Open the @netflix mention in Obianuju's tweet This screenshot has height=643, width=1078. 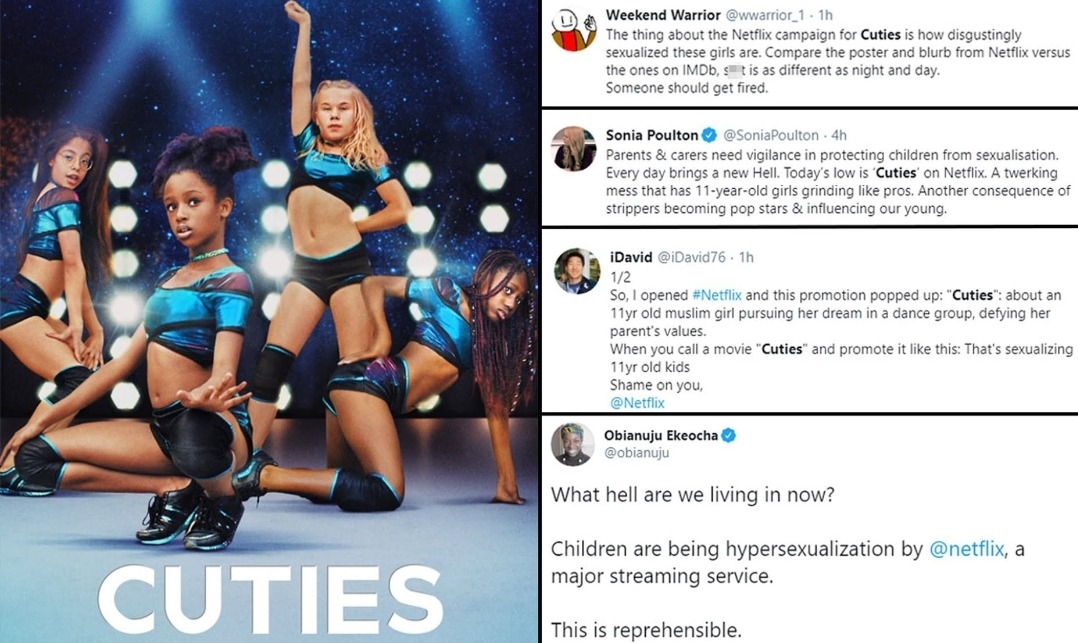[x=967, y=549]
